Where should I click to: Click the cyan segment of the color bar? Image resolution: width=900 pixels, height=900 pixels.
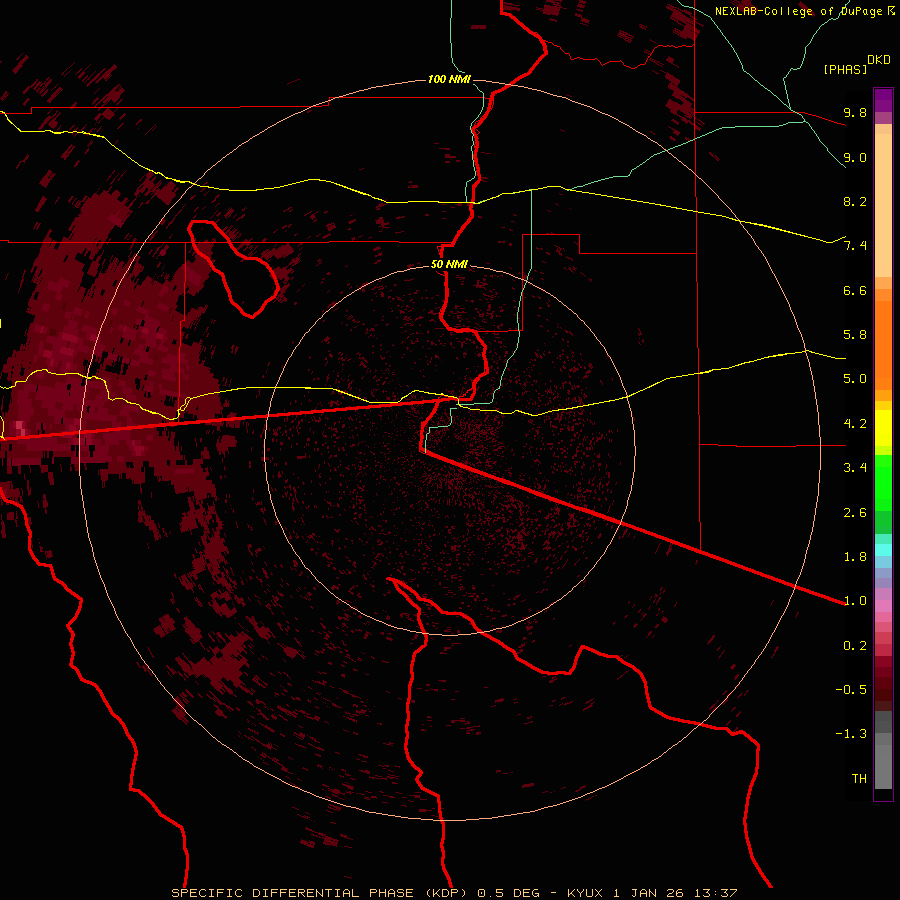pos(883,549)
